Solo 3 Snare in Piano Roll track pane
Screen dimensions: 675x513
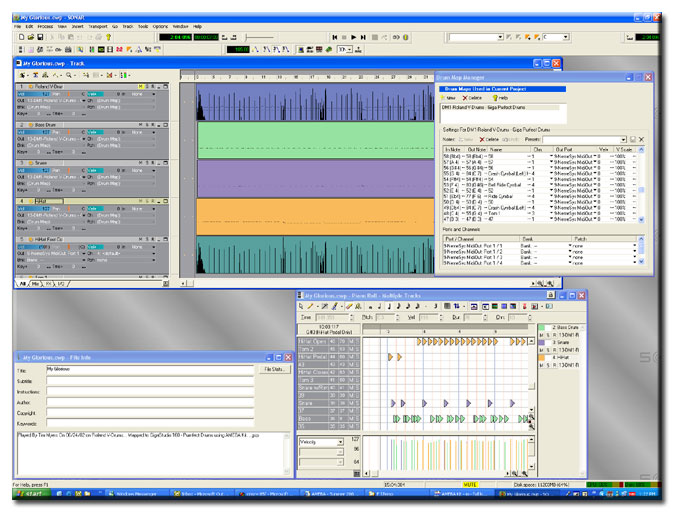pos(548,350)
